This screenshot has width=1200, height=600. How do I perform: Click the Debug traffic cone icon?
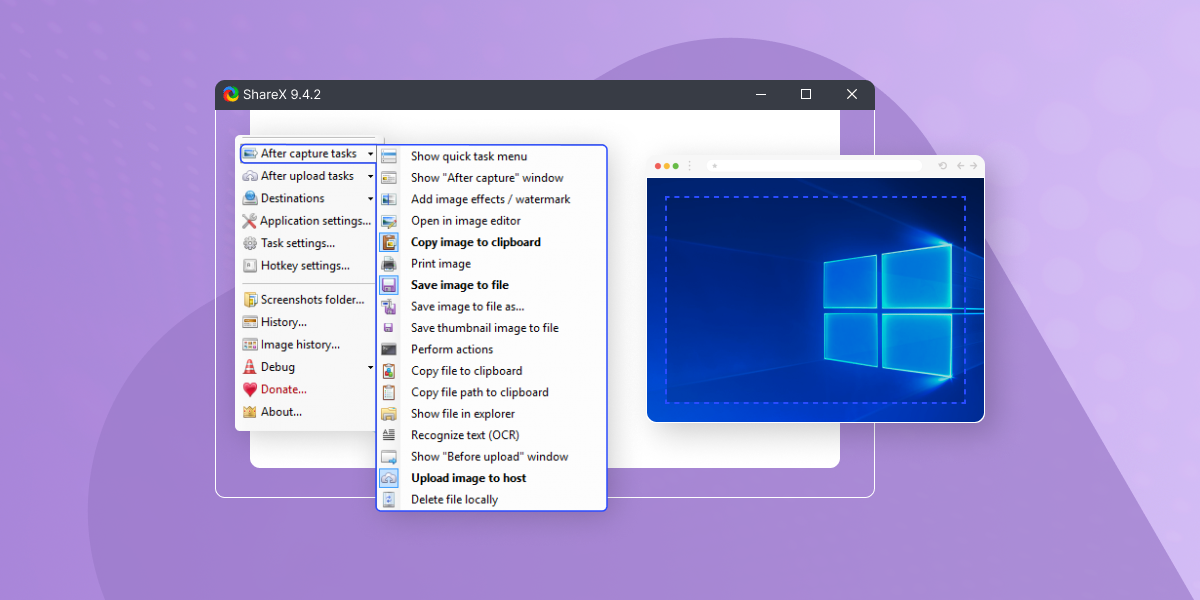click(250, 367)
